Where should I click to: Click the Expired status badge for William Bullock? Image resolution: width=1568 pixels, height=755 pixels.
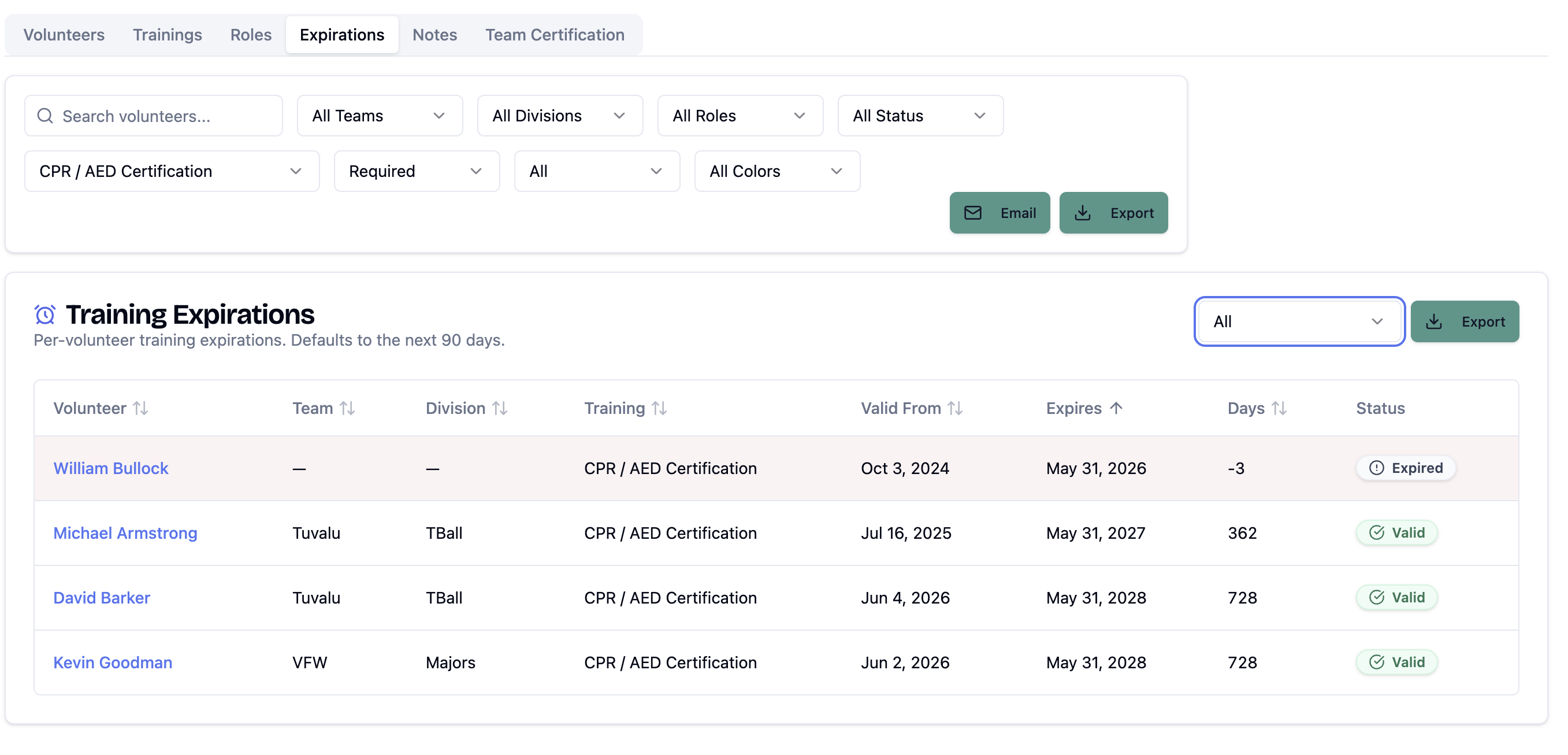click(1406, 468)
